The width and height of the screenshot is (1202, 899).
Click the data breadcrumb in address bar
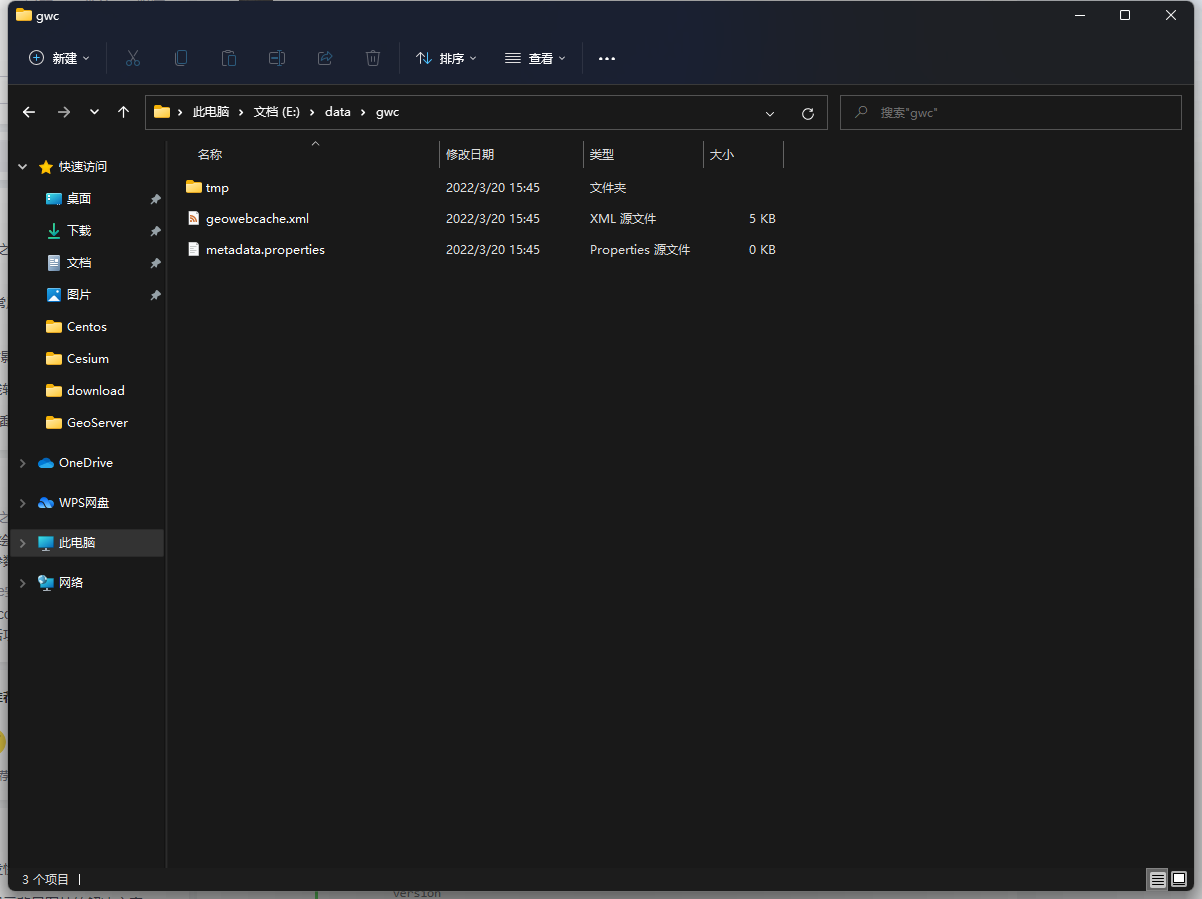pyautogui.click(x=338, y=112)
